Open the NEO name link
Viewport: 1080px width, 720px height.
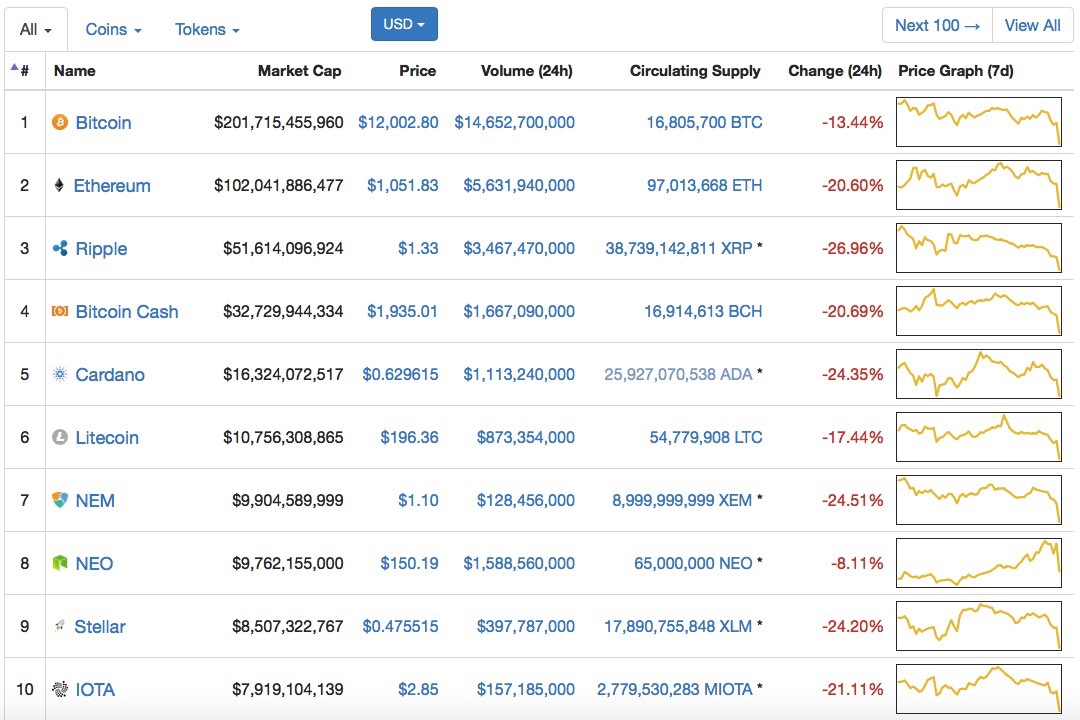click(94, 564)
